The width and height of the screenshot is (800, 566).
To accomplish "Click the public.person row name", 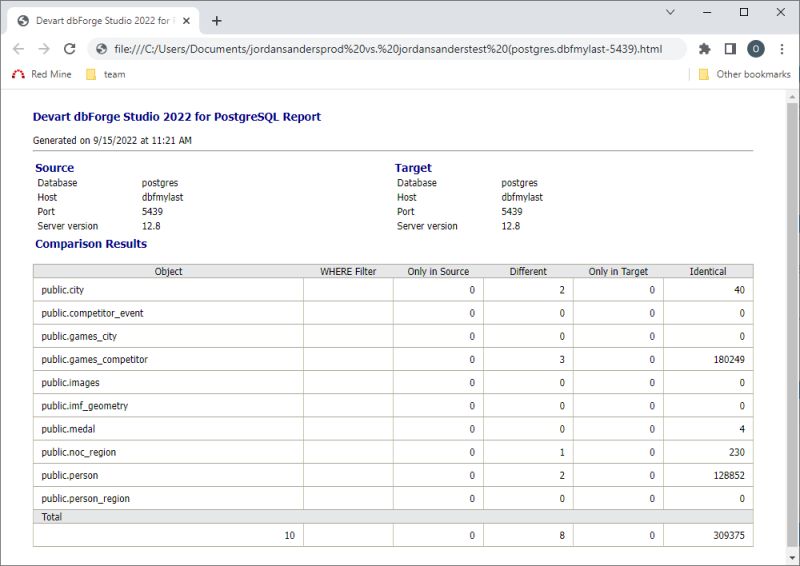I will pyautogui.click(x=70, y=476).
